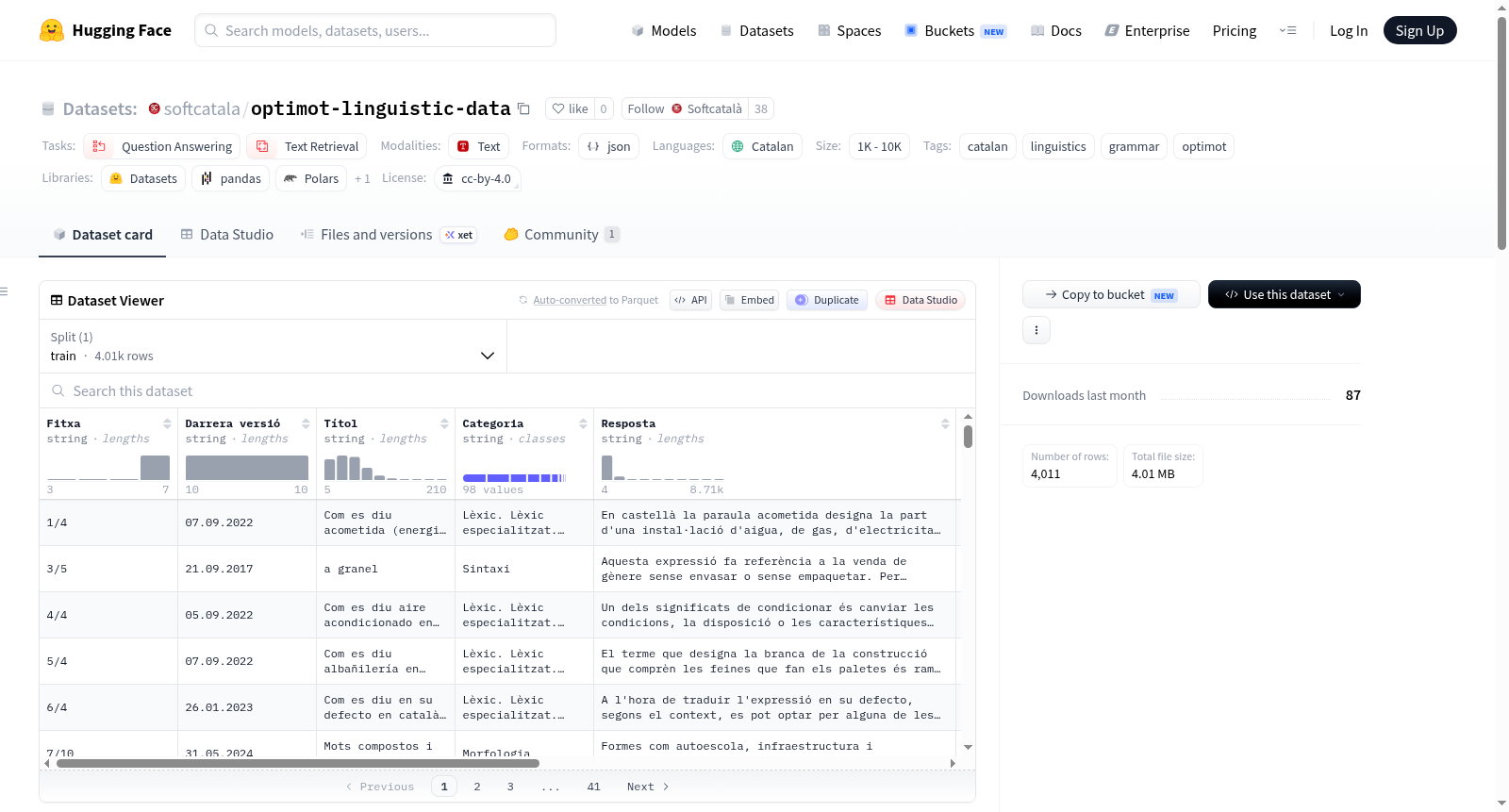Screen dimensions: 1509x812
Task: Click the Fitxa column sort icon
Action: click(x=167, y=423)
